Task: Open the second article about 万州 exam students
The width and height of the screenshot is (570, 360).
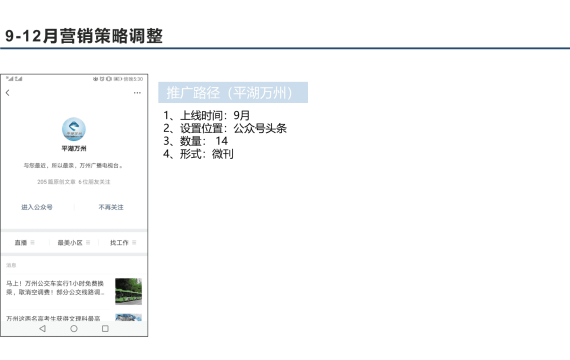Action: [x=53, y=318]
